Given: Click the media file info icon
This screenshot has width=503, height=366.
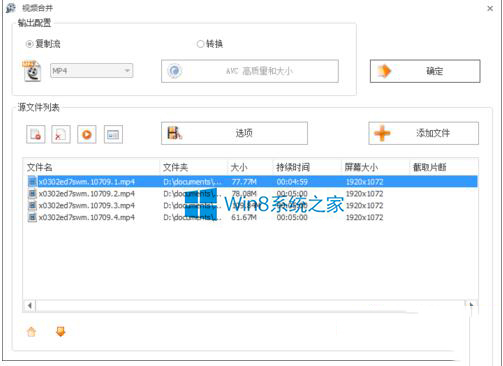Looking at the screenshot, I should [113, 134].
